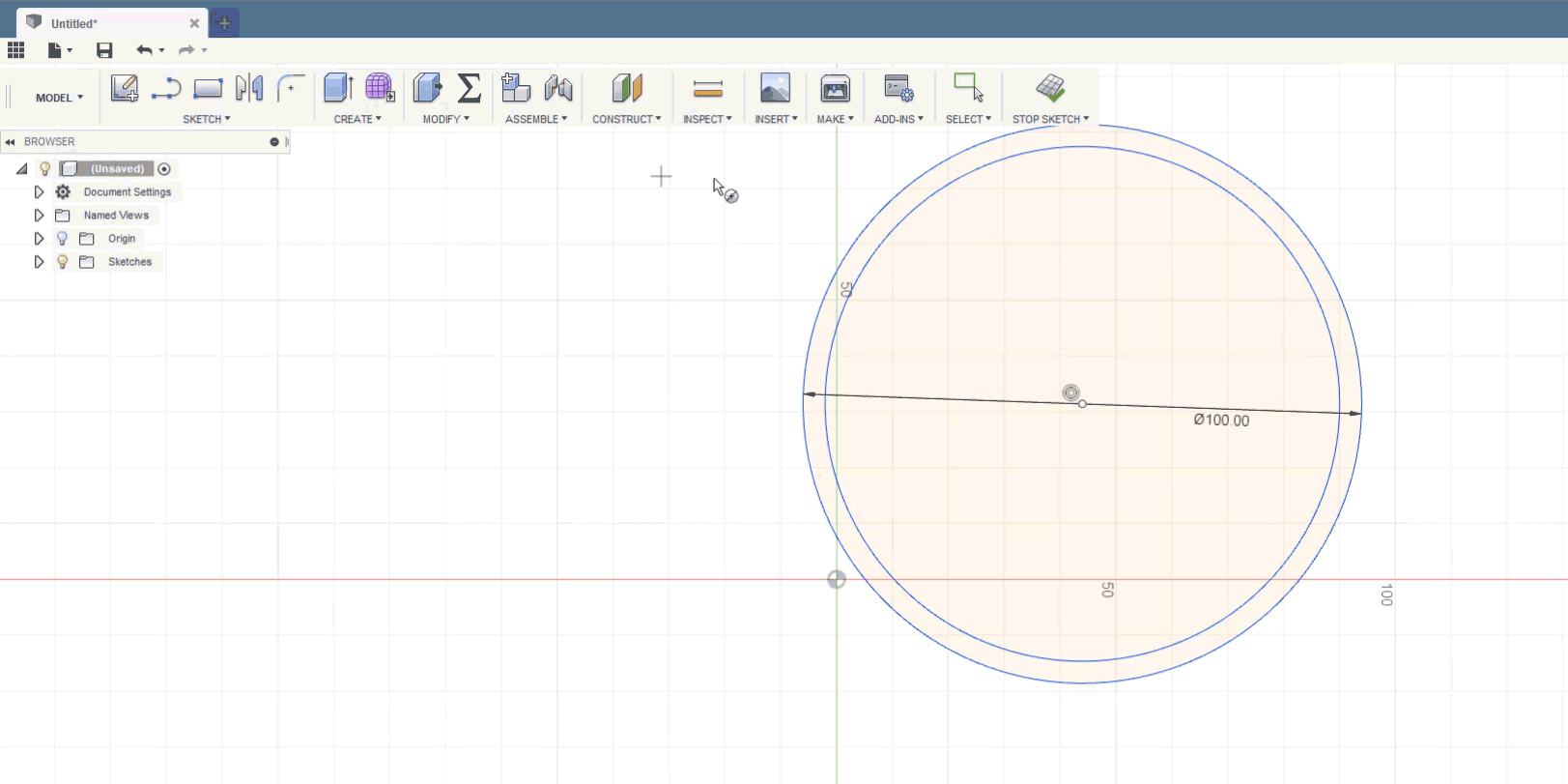Select the Joint tool

tap(558, 88)
